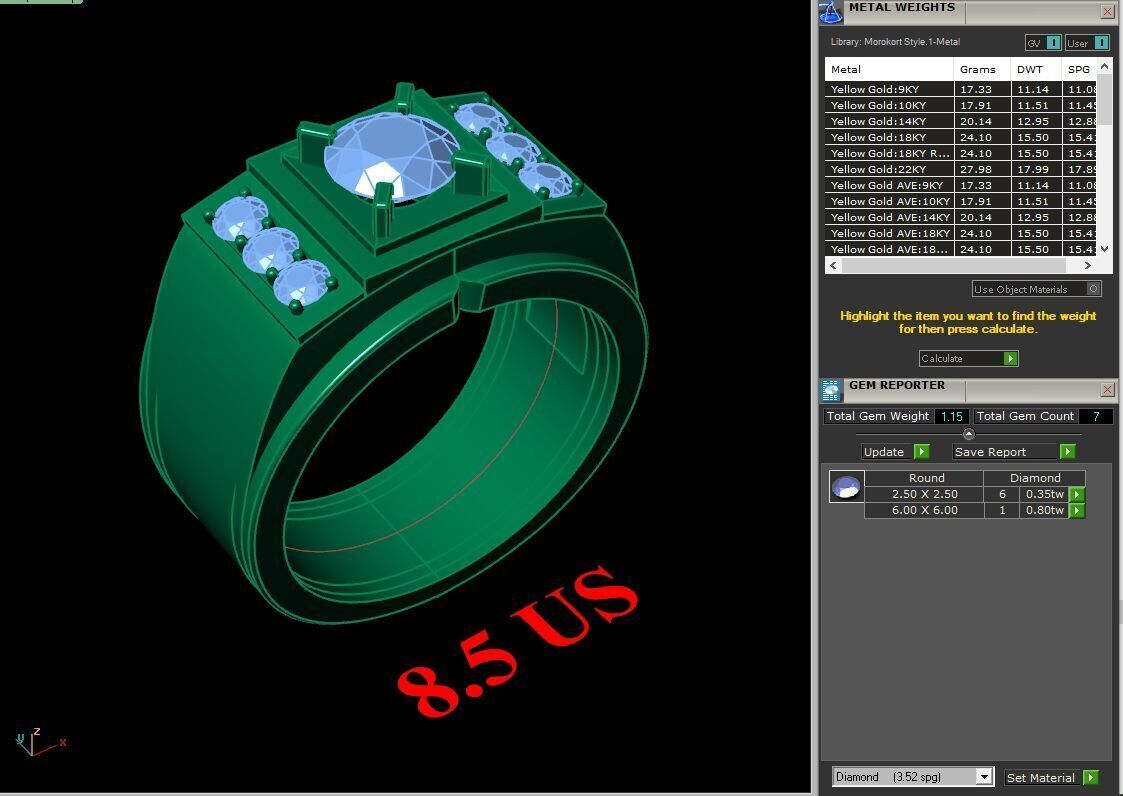Click the 0.35tw weight cell
Viewport: 1123px width, 796px height.
pos(1044,494)
